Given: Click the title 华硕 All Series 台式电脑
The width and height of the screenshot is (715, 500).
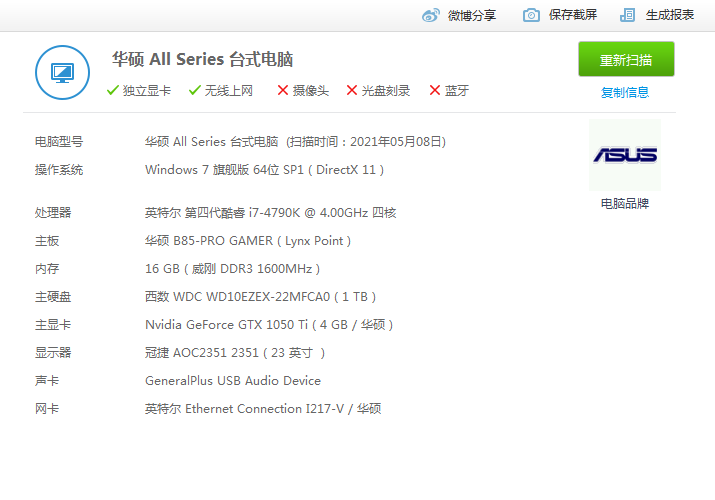Looking at the screenshot, I should click(202, 59).
